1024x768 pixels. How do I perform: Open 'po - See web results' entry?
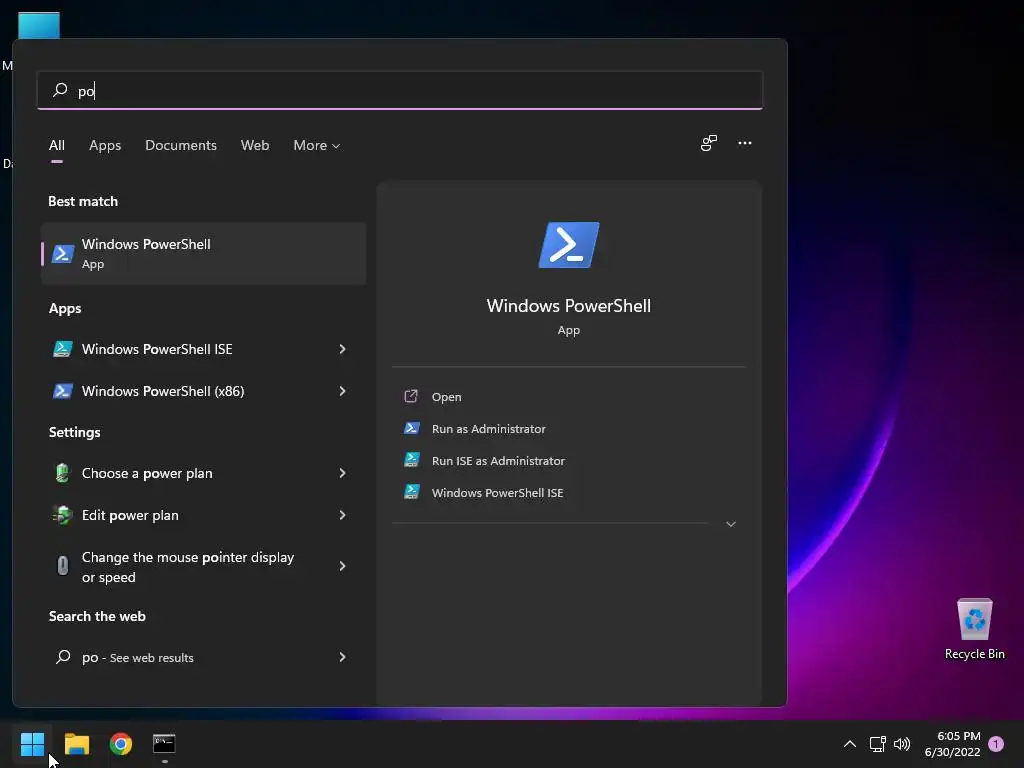tap(203, 657)
